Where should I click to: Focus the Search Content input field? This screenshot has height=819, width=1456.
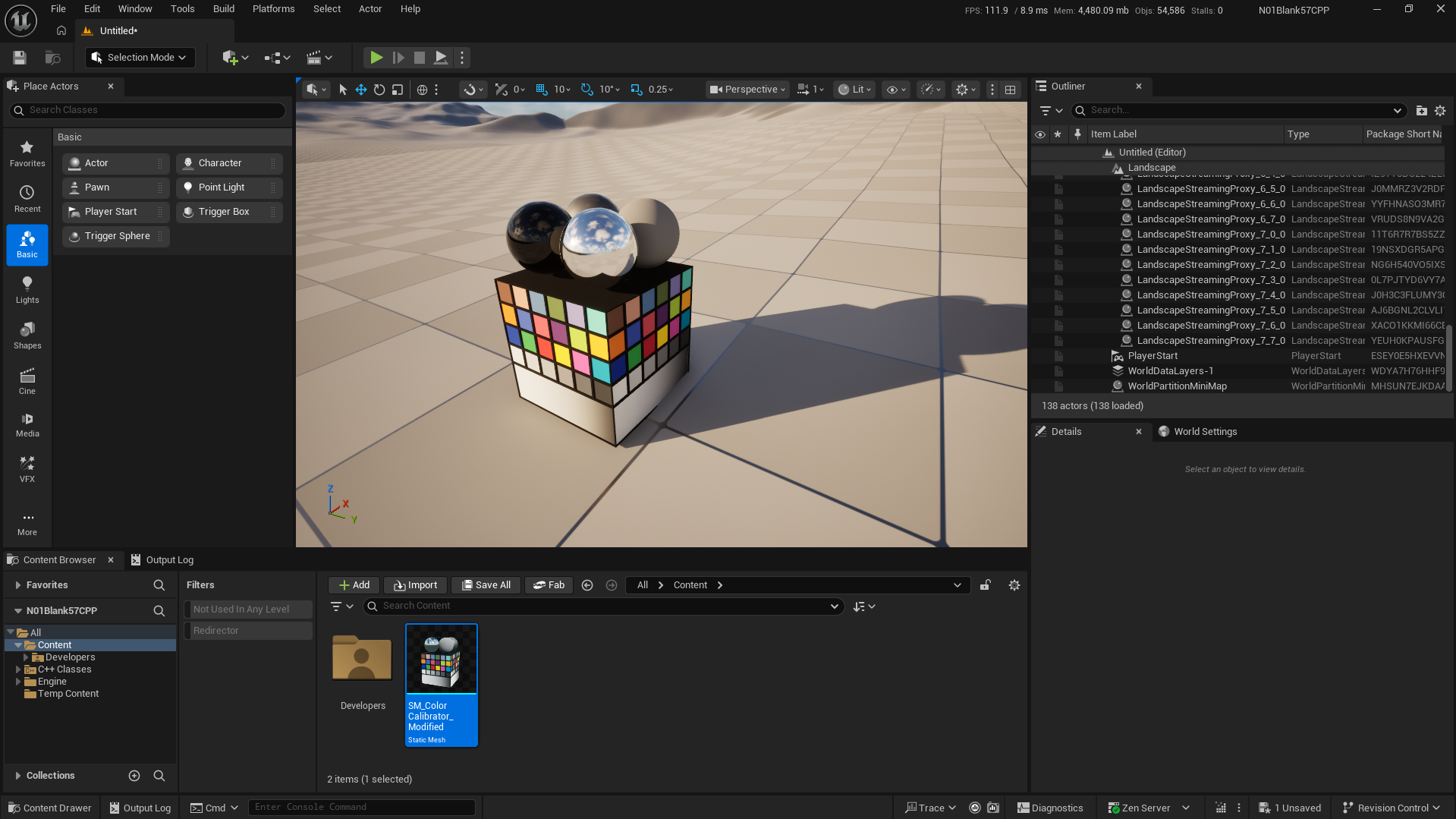[604, 606]
